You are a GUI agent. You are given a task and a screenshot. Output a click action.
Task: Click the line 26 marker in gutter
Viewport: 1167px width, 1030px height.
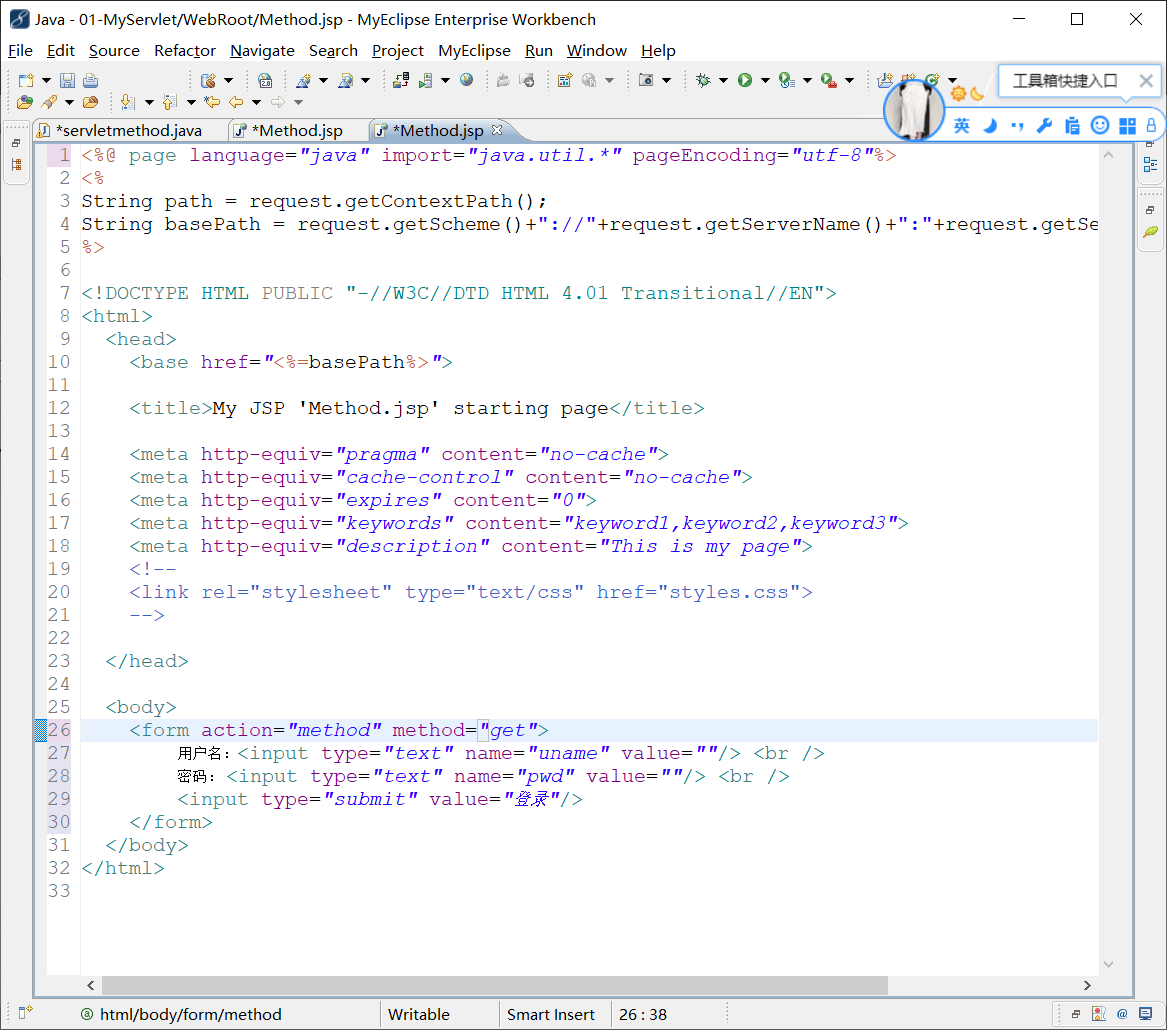[41, 730]
